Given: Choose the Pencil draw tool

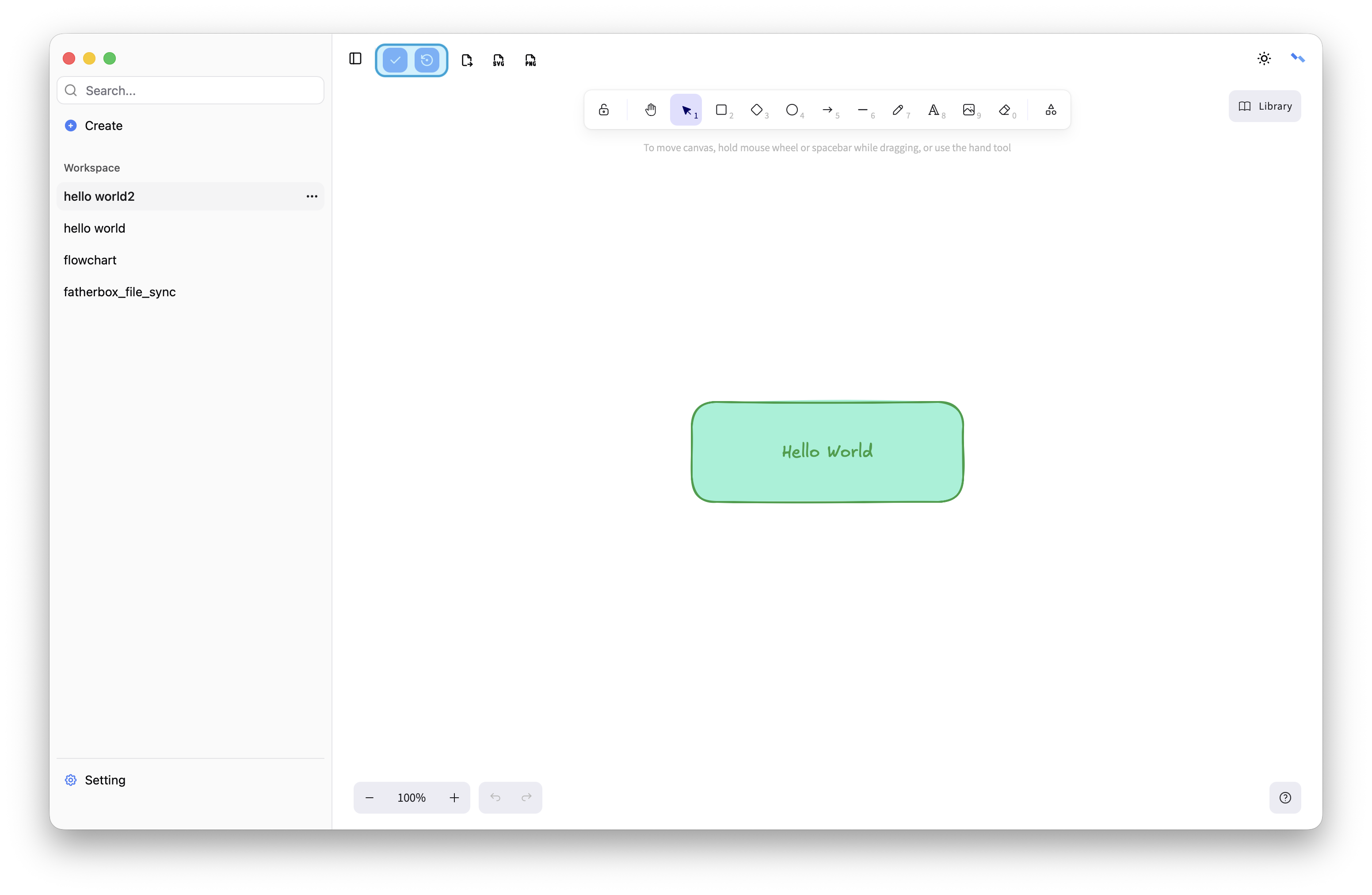Looking at the screenshot, I should (898, 110).
